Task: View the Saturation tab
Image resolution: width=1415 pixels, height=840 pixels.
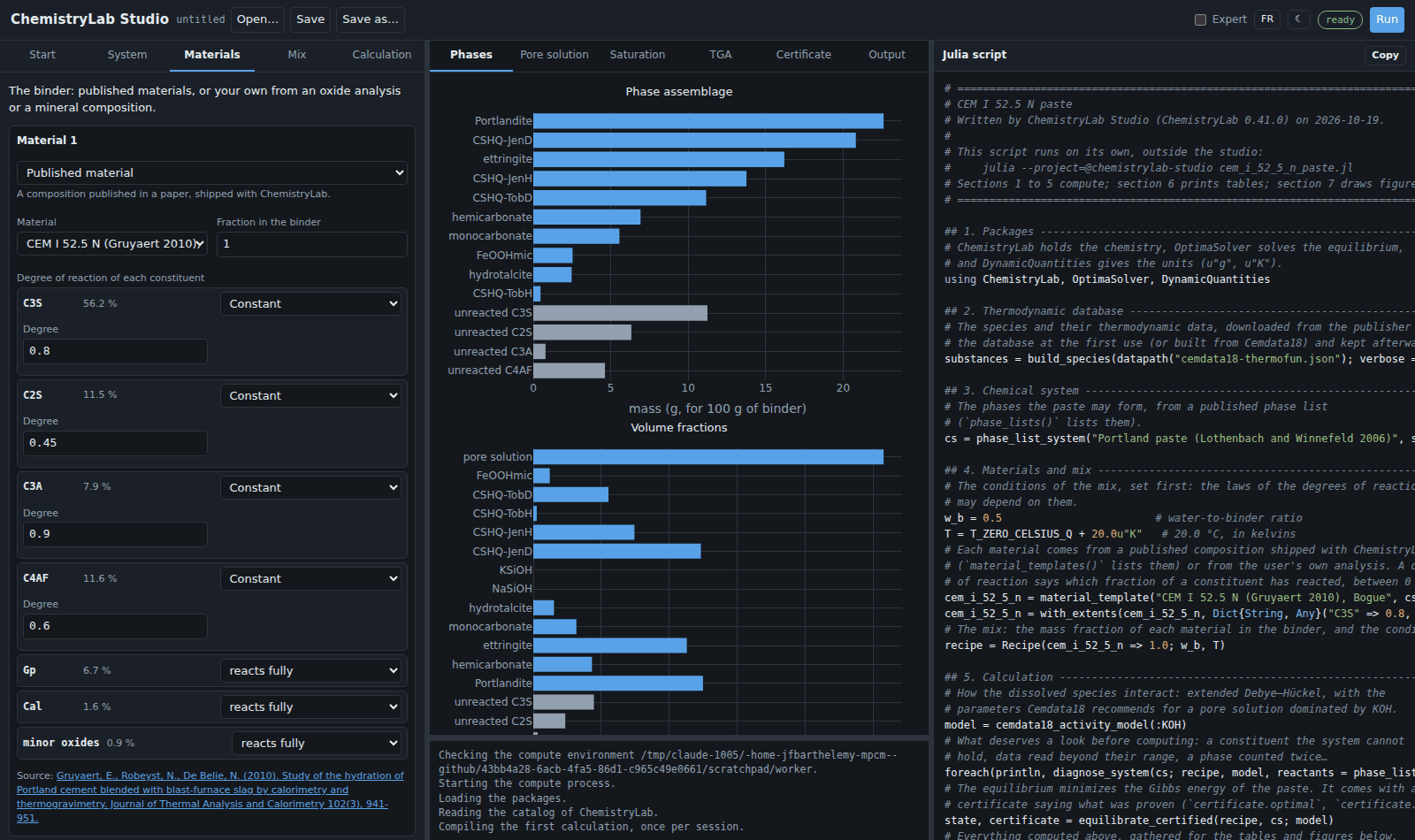Action: (x=638, y=55)
